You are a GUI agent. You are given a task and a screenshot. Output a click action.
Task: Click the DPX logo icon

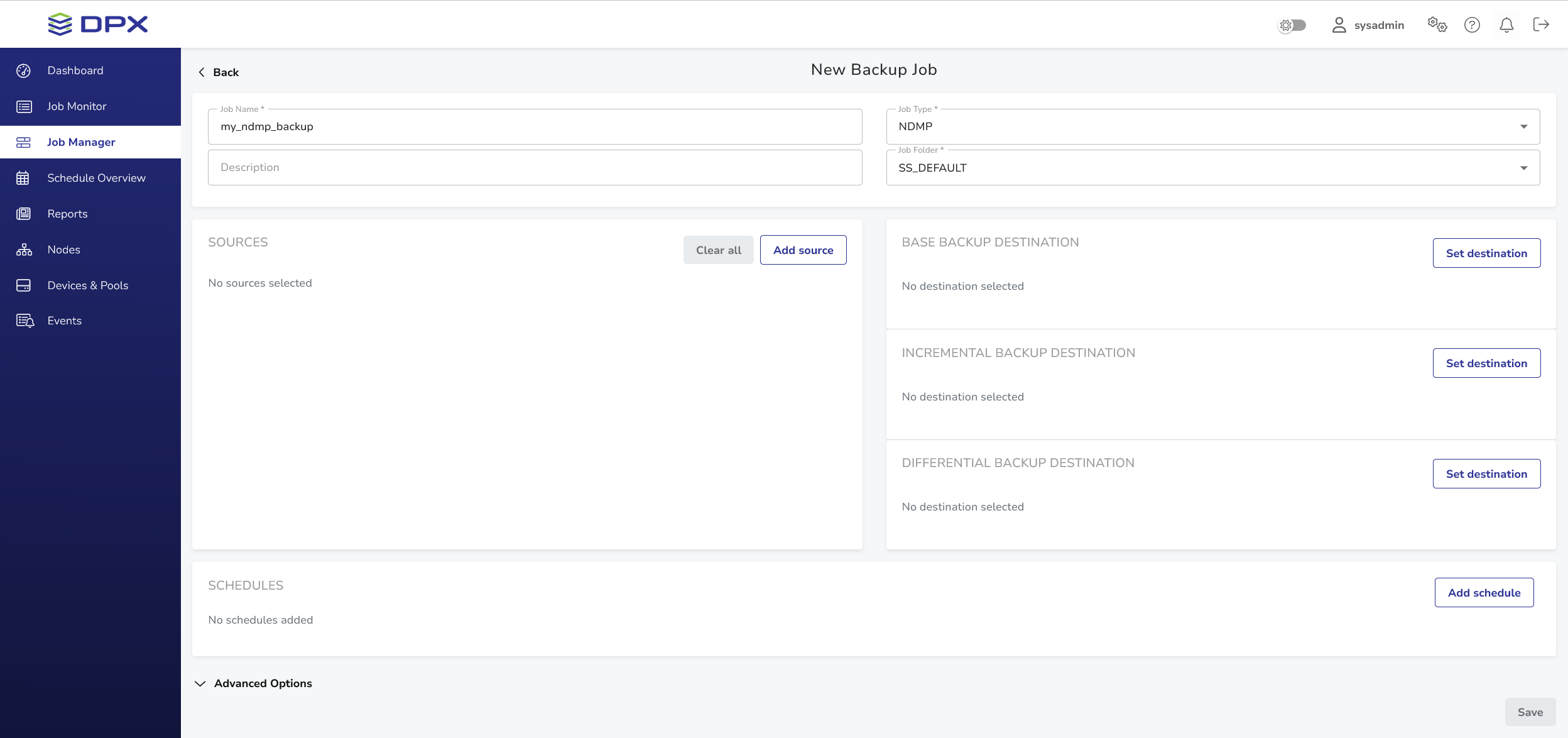click(x=60, y=25)
